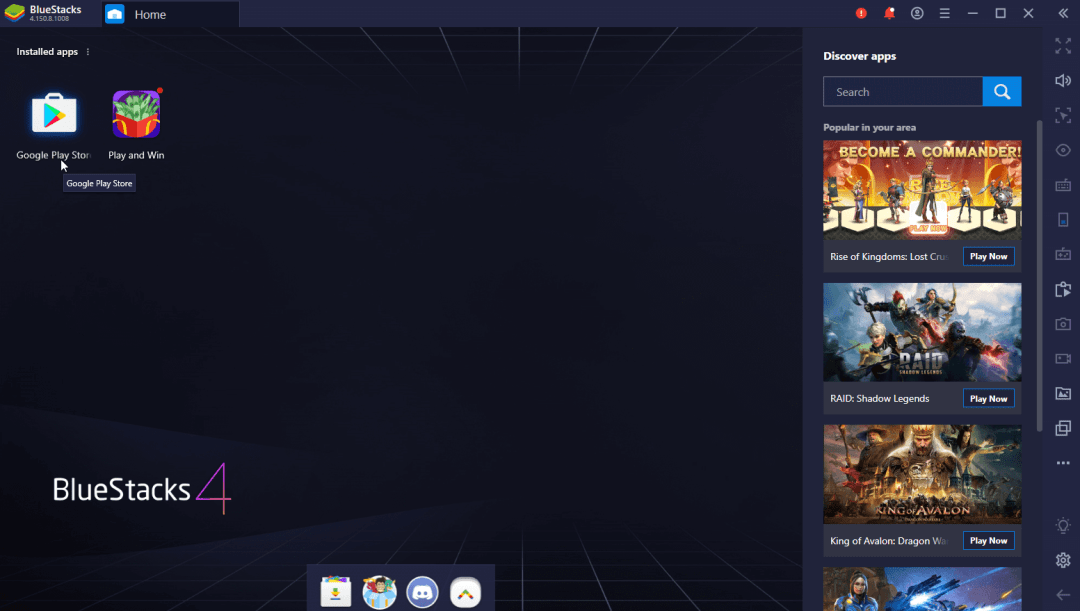Play Now for King of Avalon
The width and height of the screenshot is (1080, 611).
pyautogui.click(x=988, y=541)
